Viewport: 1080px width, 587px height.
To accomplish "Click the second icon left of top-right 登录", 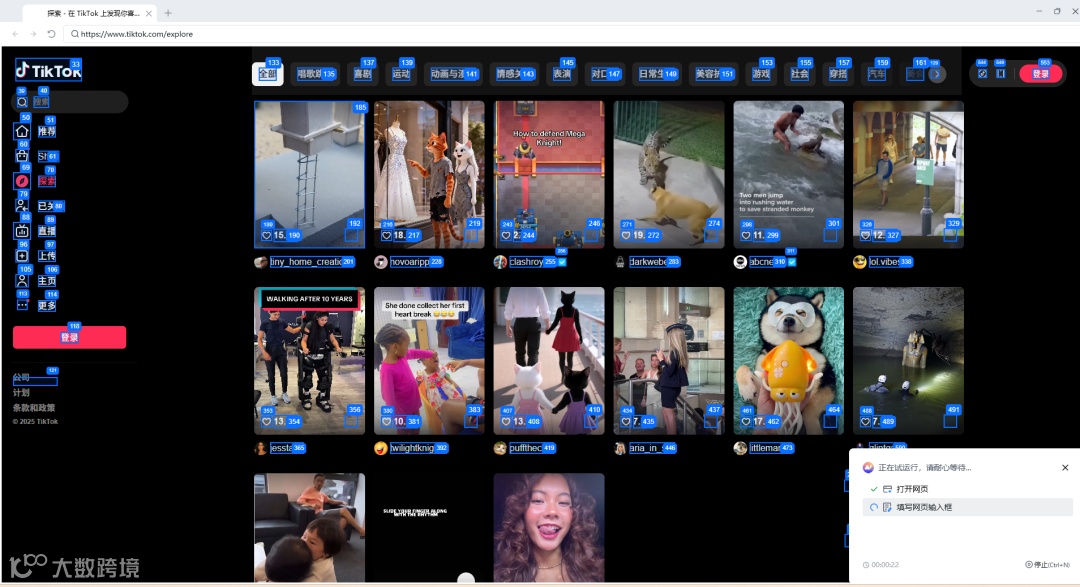I will click(1001, 74).
